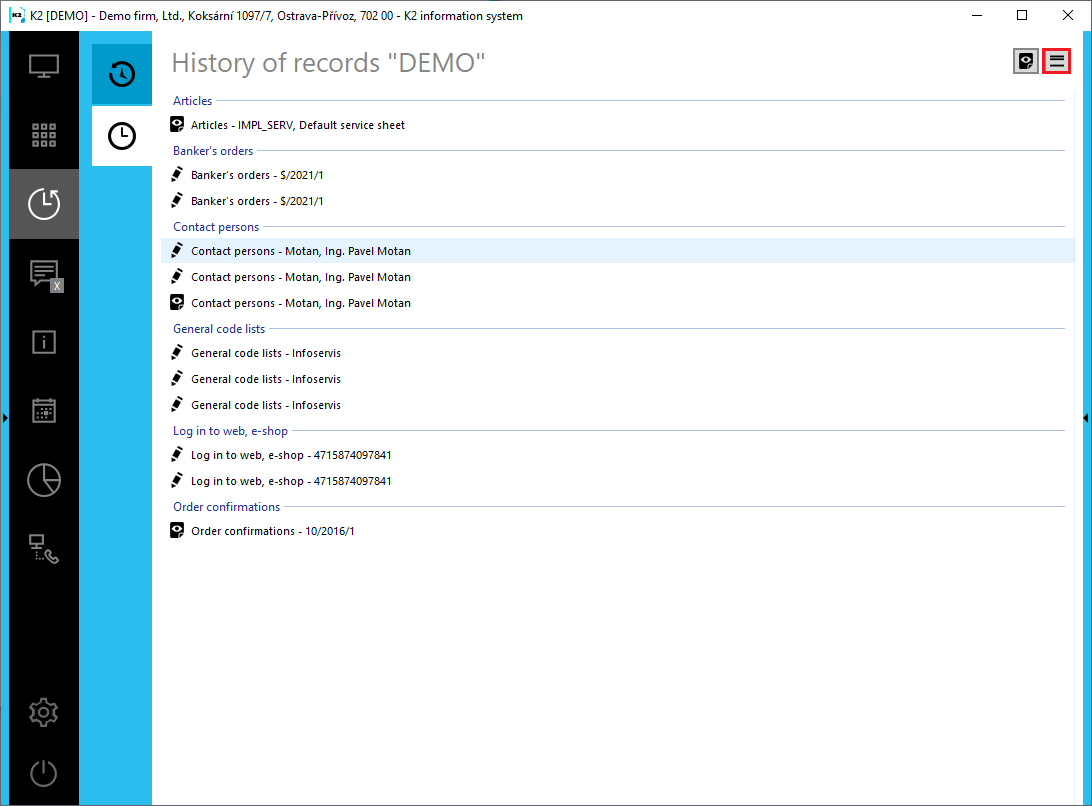Expand the right panel using the edge arrow
1092x806 pixels.
coord(1086,418)
